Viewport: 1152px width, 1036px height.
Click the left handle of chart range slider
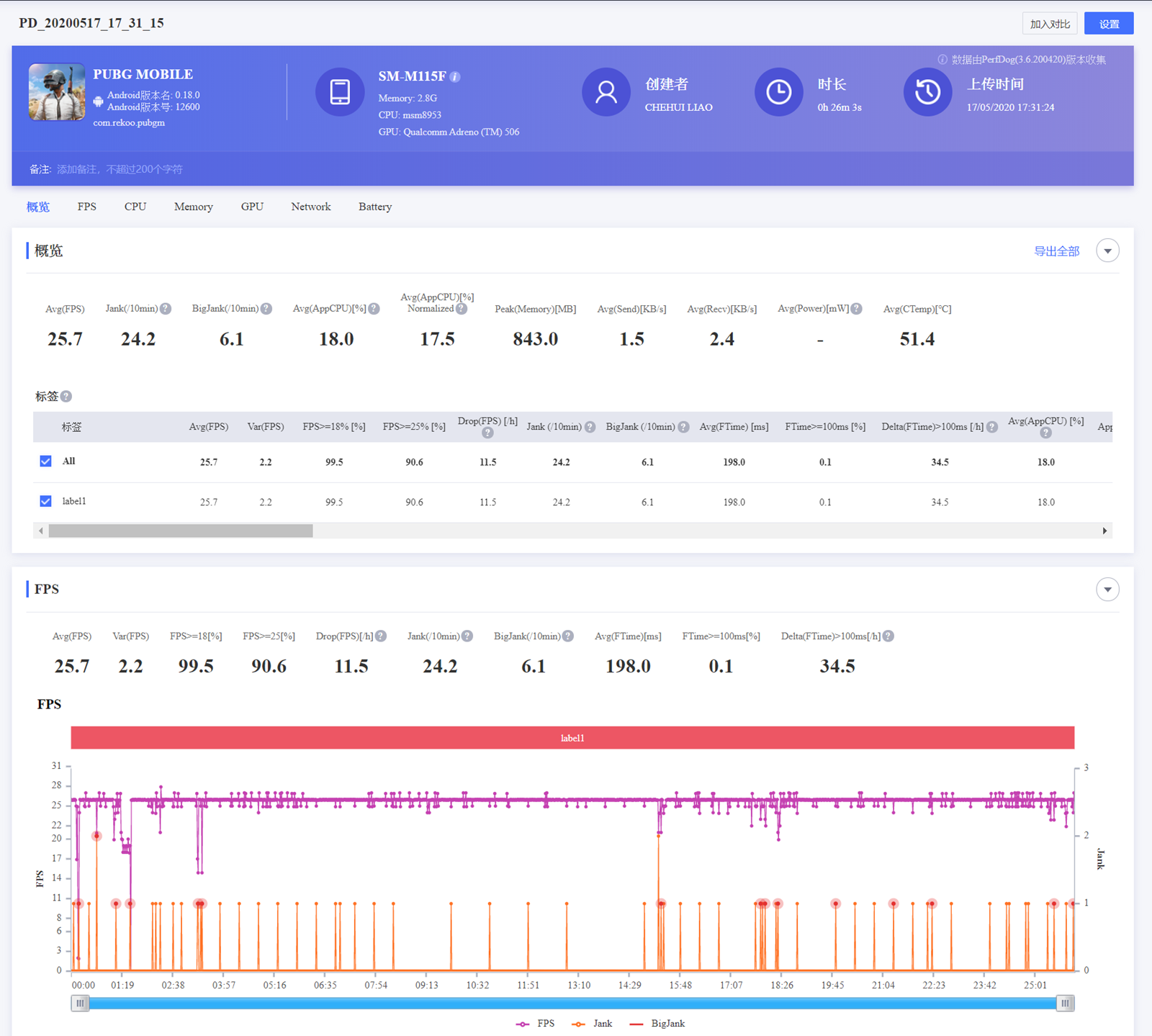tap(80, 1003)
